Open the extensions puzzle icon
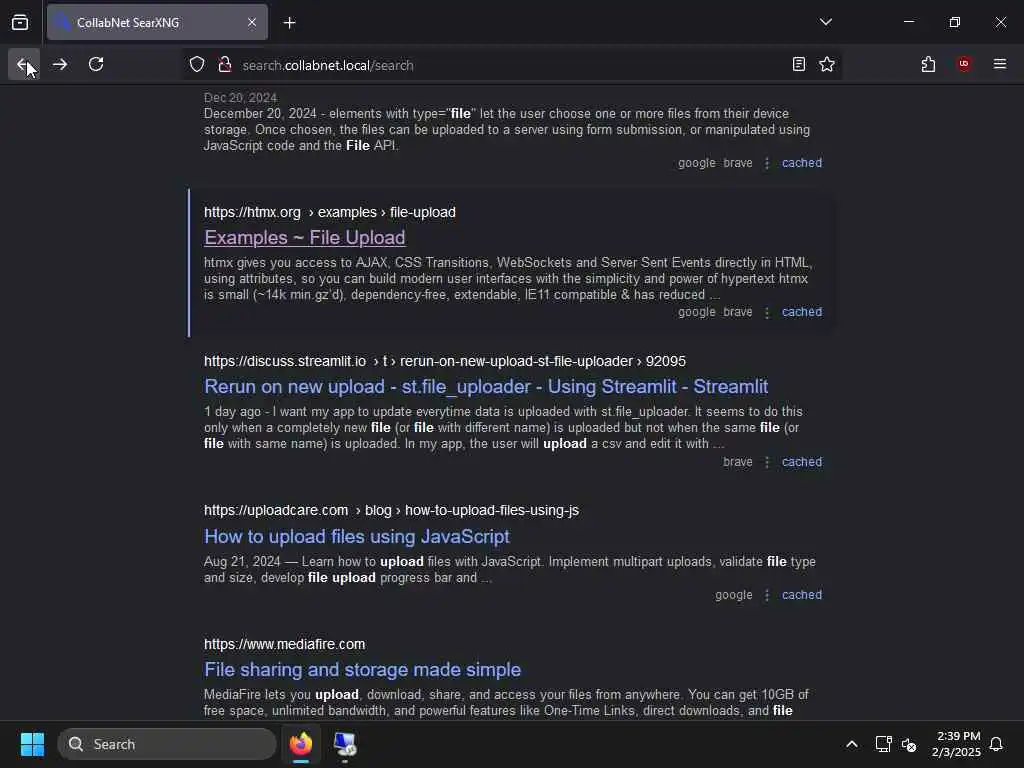The height and width of the screenshot is (768, 1024). 928,64
